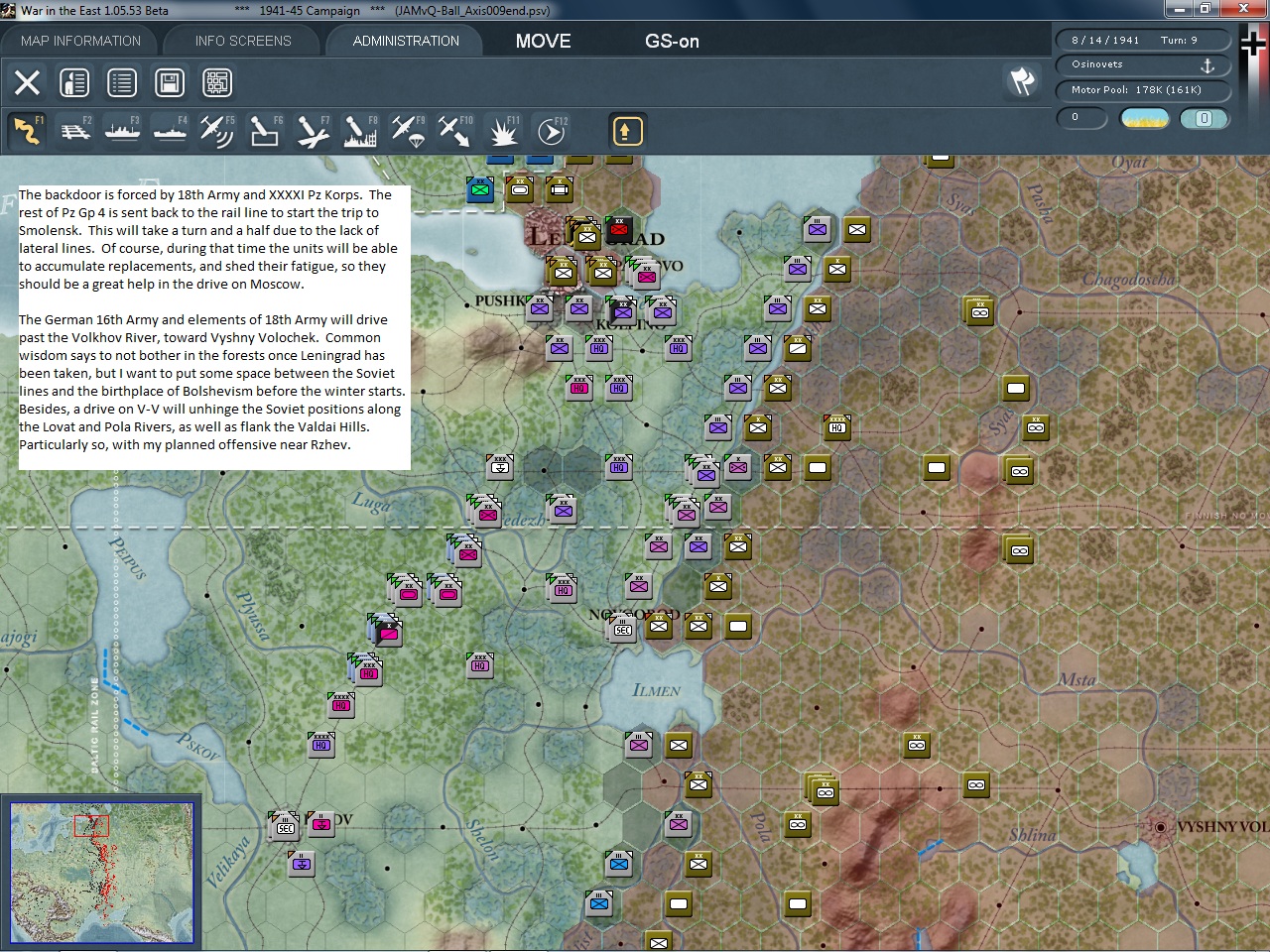
Task: Select F8 bomb city mode
Action: pyautogui.click(x=360, y=131)
